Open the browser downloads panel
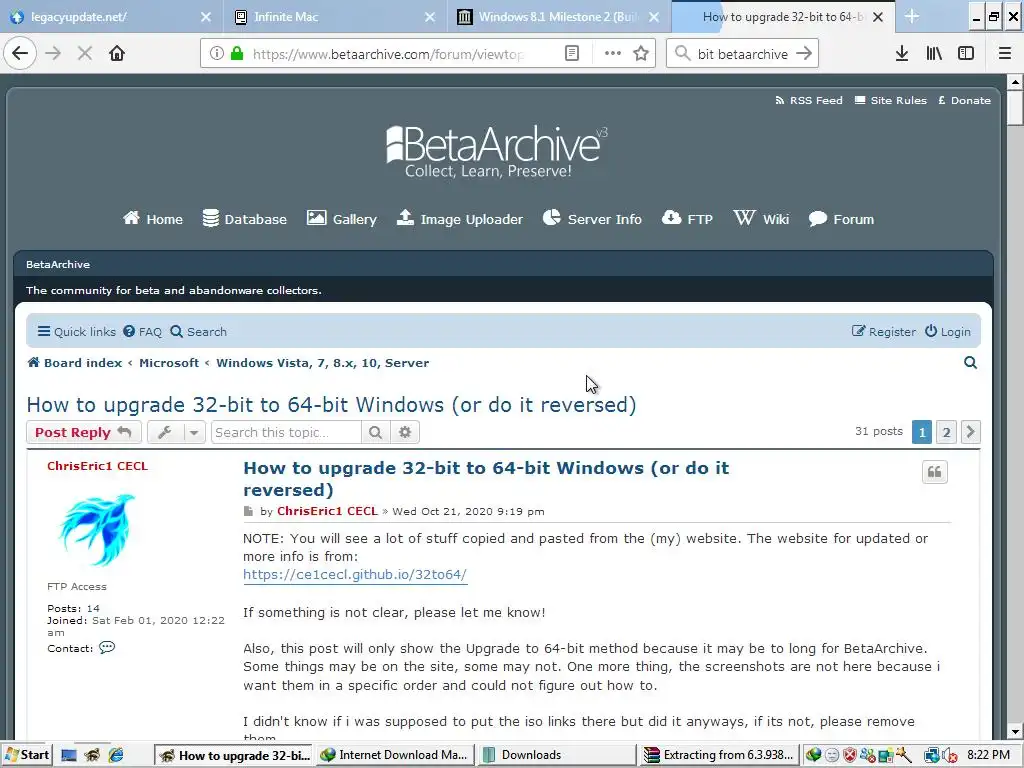Image resolution: width=1024 pixels, height=768 pixels. 902,54
